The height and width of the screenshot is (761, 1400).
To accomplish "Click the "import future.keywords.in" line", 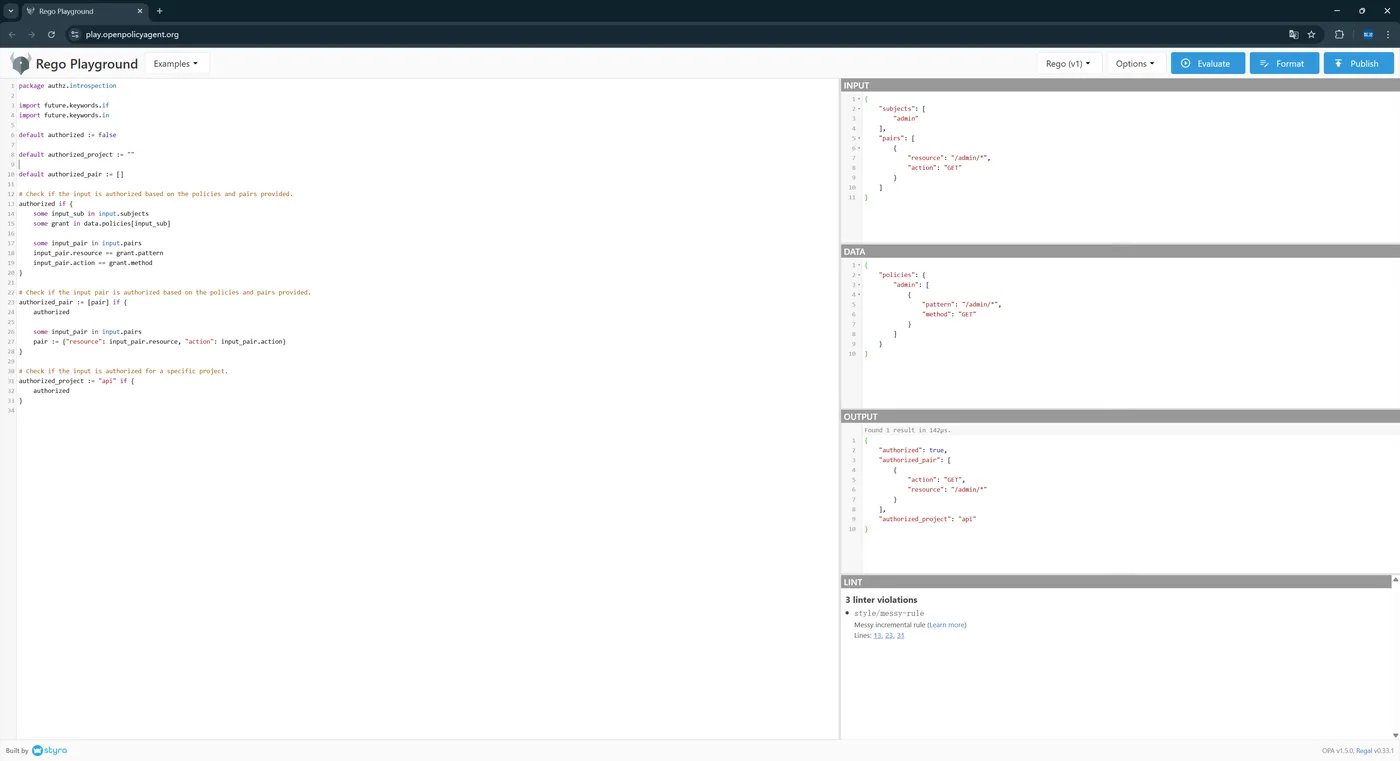I will 64,115.
